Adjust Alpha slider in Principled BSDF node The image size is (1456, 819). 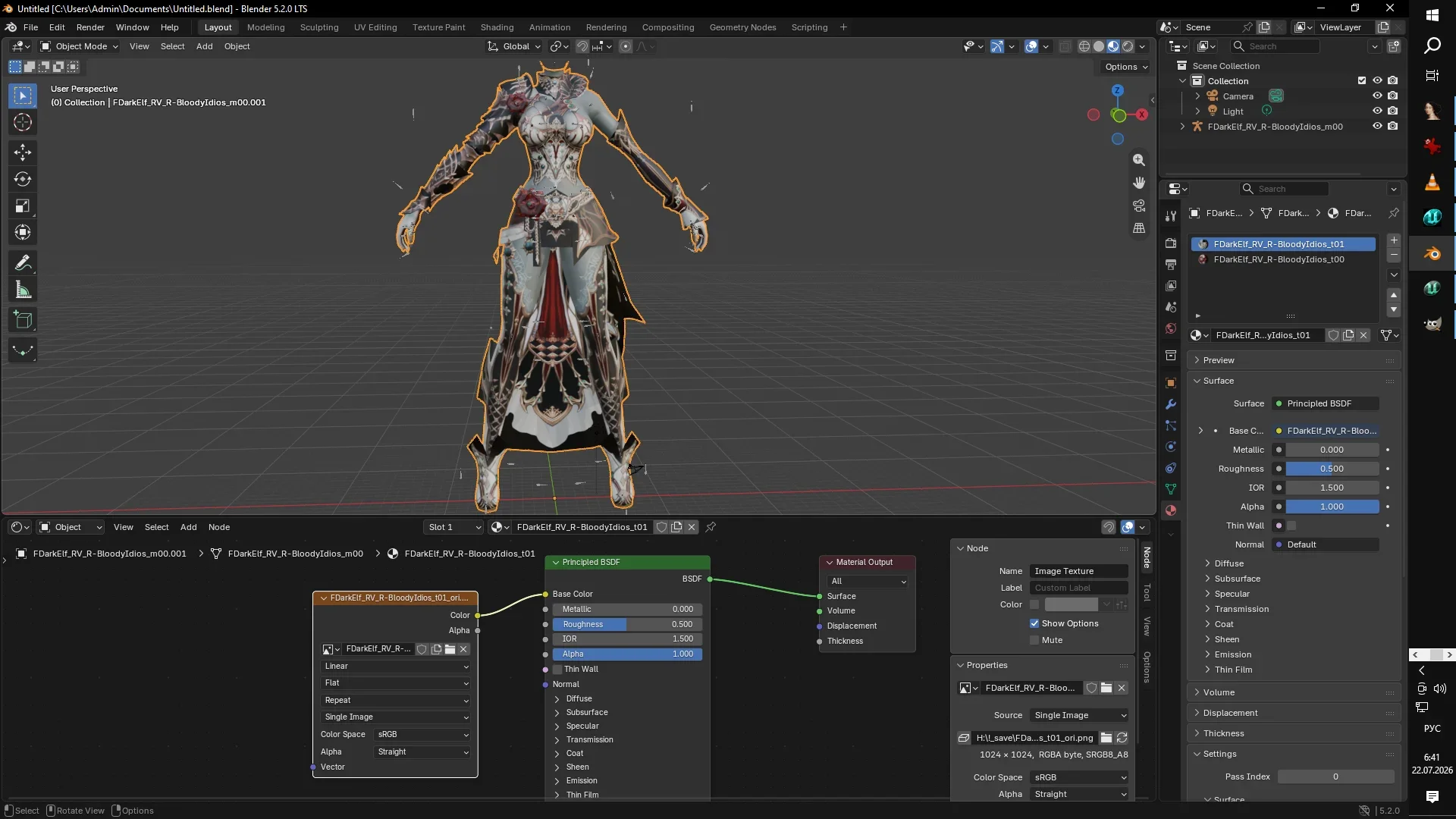[627, 654]
